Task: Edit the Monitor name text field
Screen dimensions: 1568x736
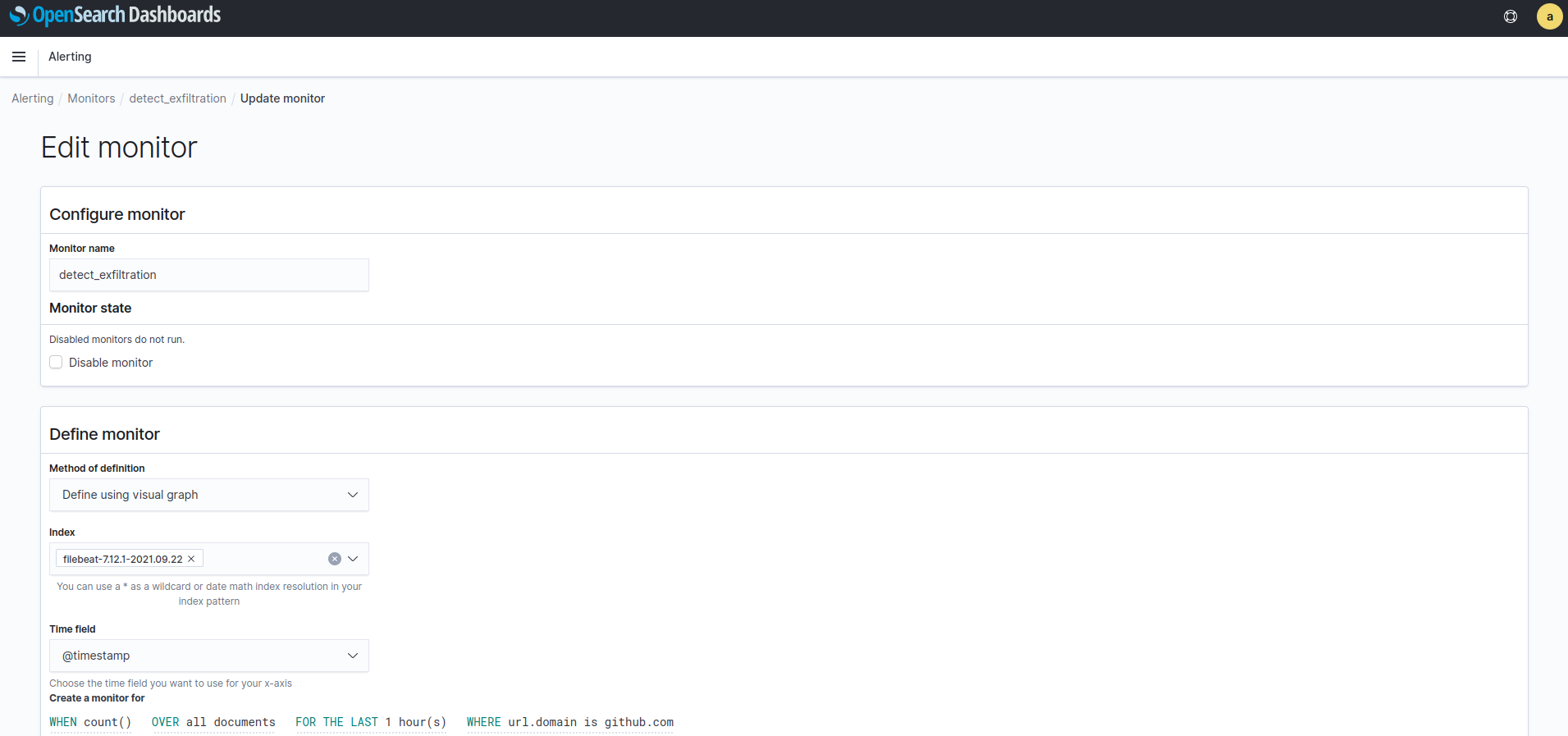Action: pos(208,275)
